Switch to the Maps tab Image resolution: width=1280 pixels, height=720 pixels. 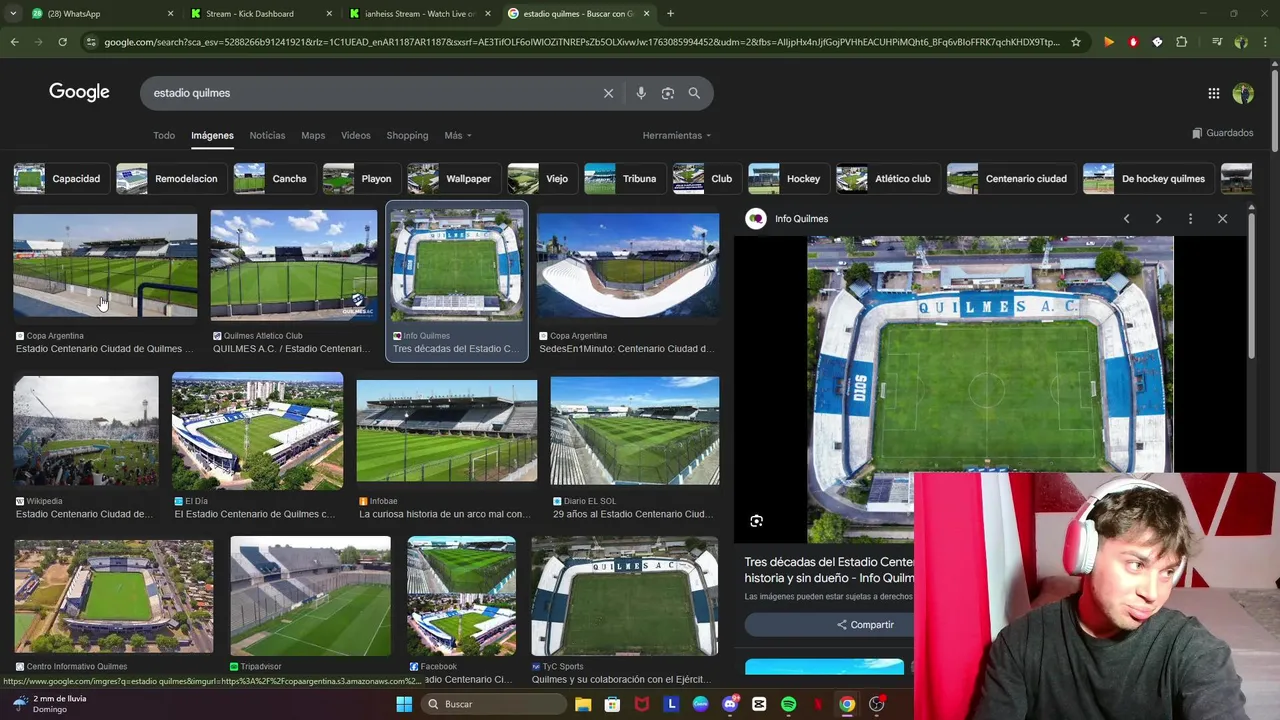313,135
